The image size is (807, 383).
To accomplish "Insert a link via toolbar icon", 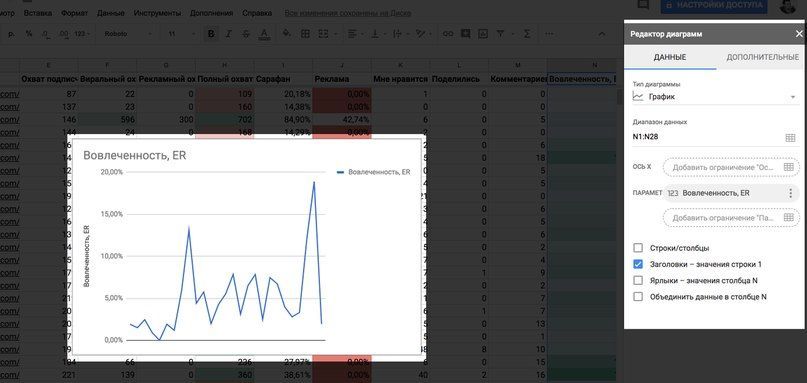I will coord(448,34).
